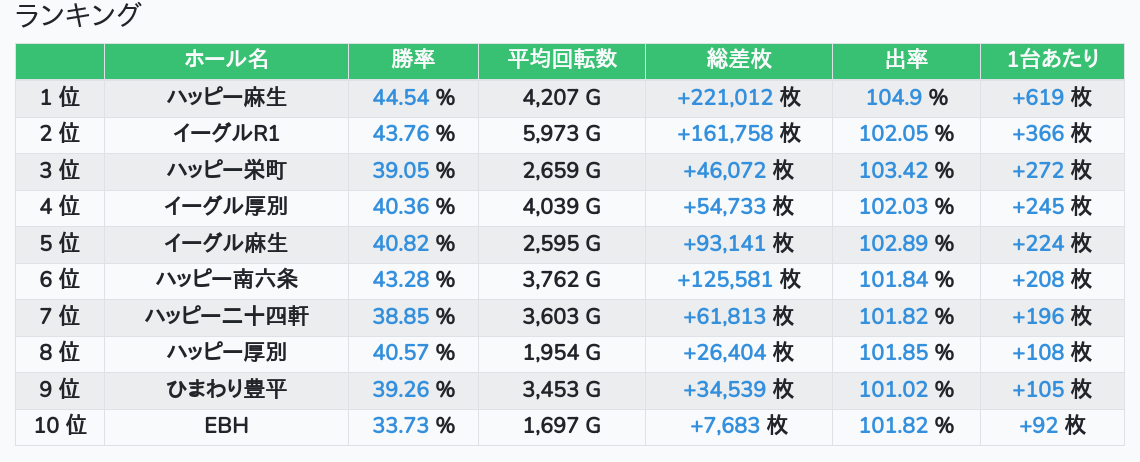Select the ハッピー二十四軒 hall name
Image resolution: width=1140 pixels, height=462 pixels.
[226, 317]
